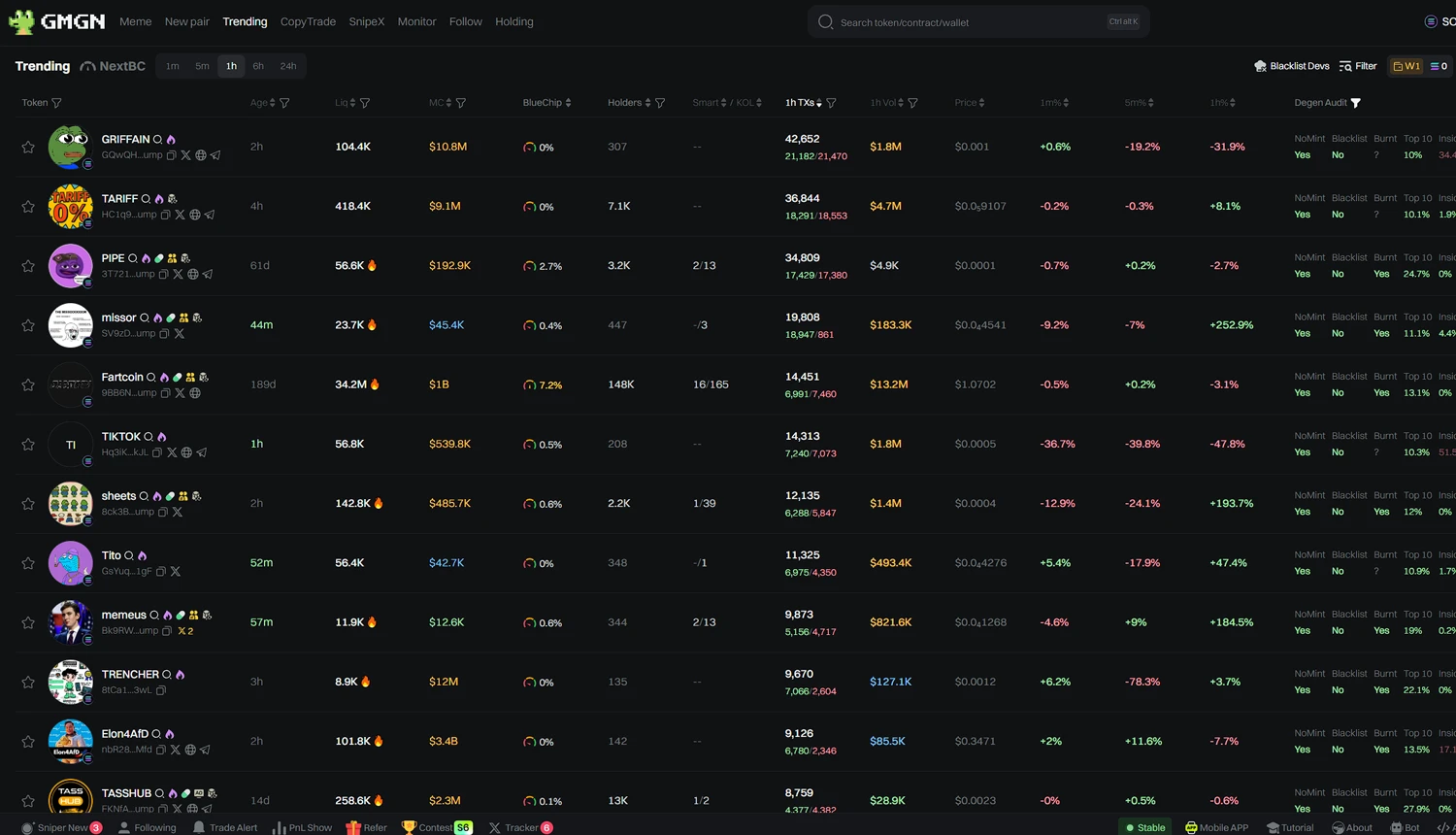Open the Trade Alert bell in footer
1456x835 pixels.
click(x=199, y=827)
